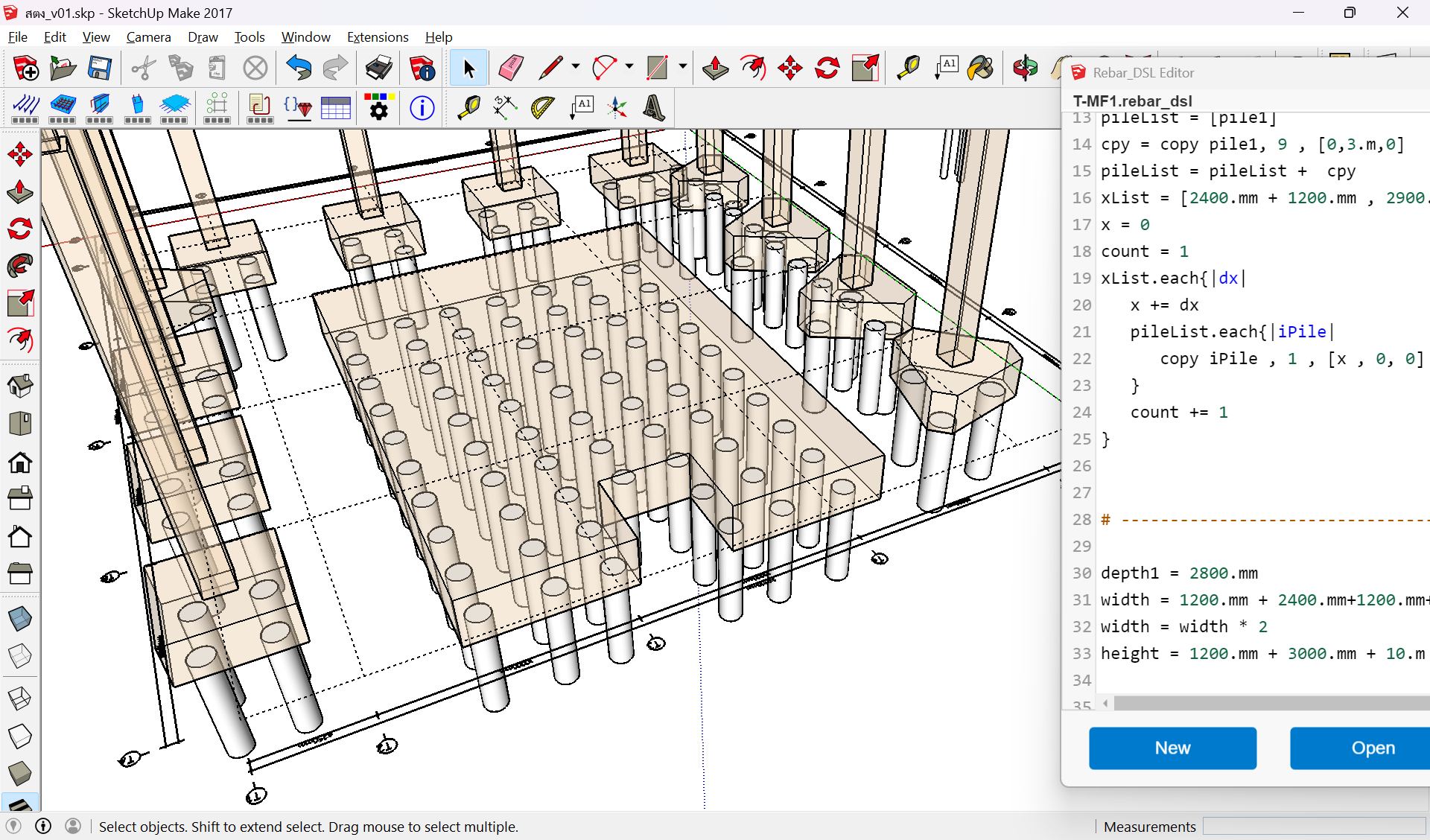The image size is (1430, 840).
Task: Open the Camera menu
Action: 148,37
